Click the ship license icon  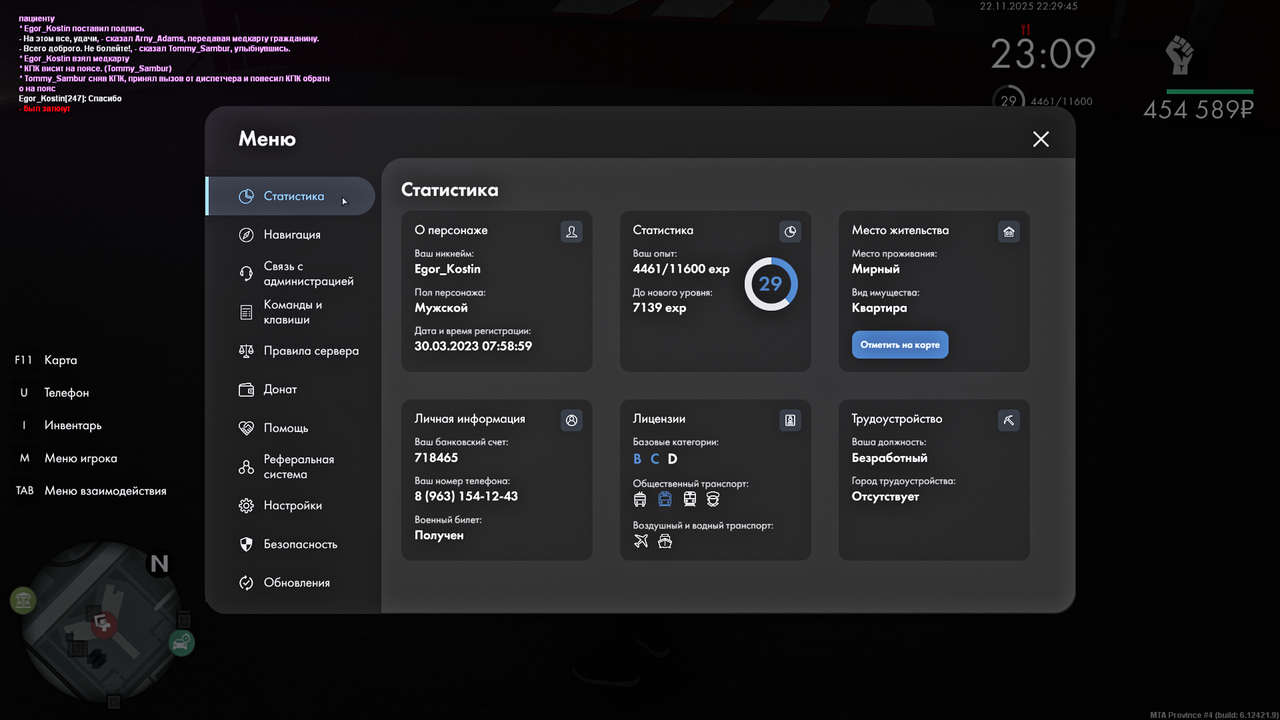(x=665, y=541)
